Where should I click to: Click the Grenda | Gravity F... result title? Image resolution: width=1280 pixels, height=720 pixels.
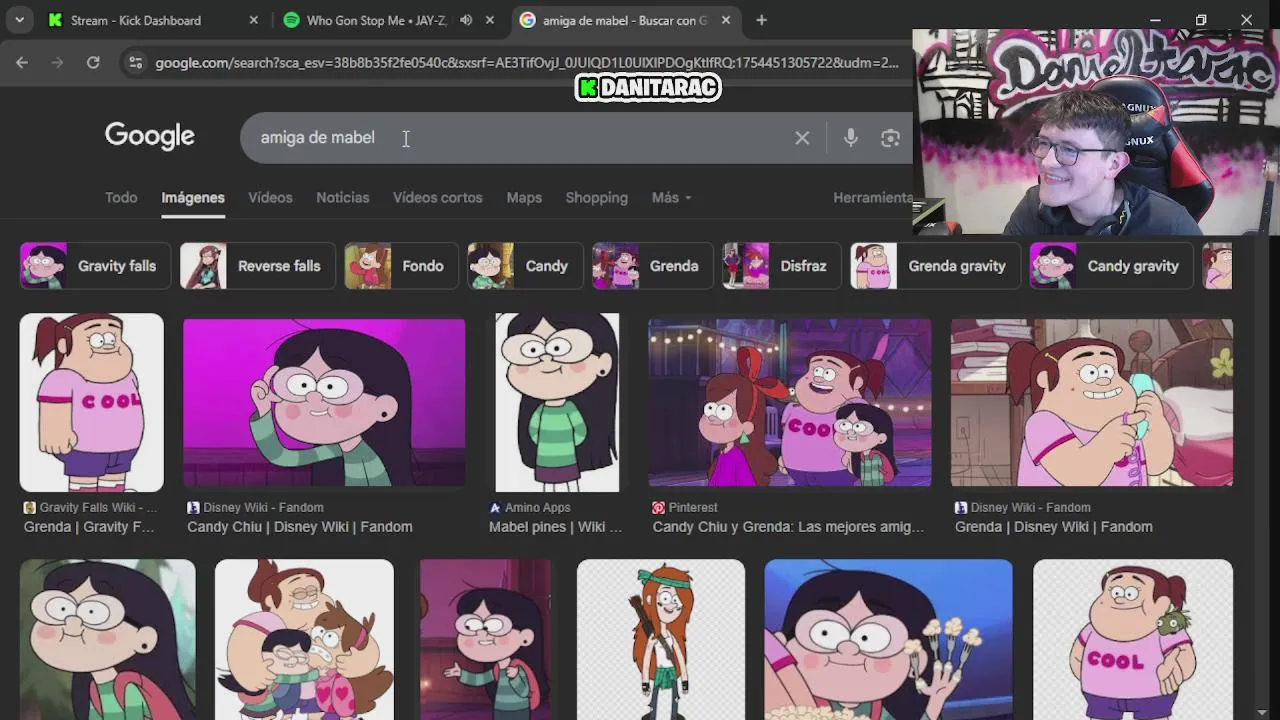(x=89, y=527)
